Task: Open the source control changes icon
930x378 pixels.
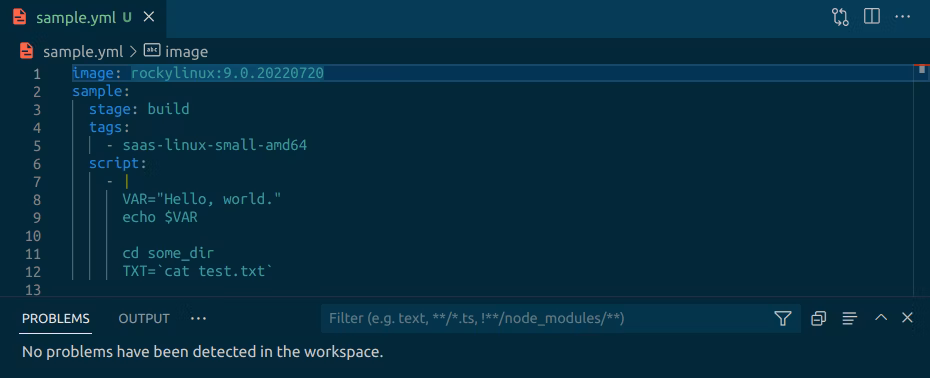Action: (840, 17)
